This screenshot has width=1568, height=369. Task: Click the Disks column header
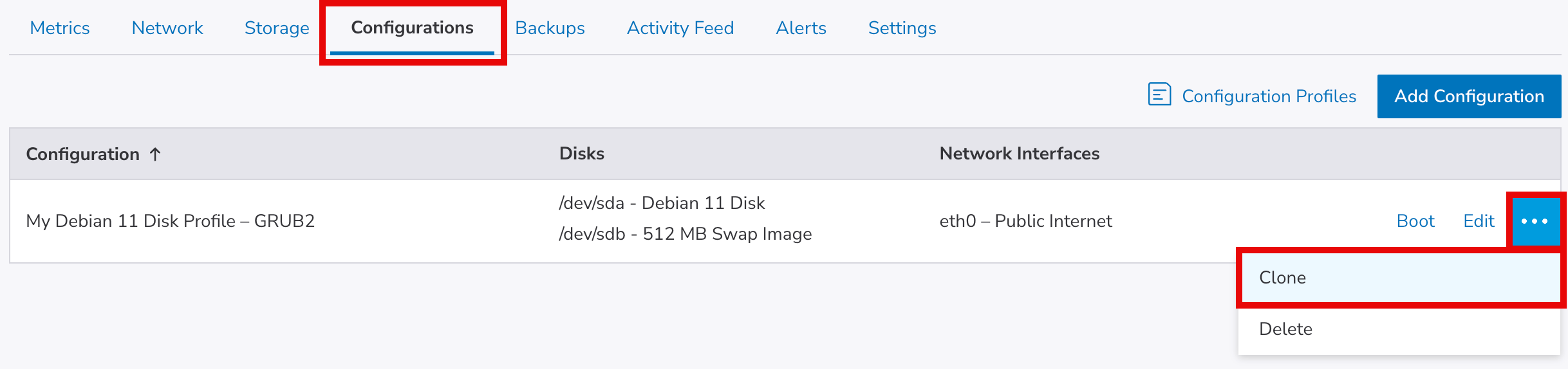pos(581,154)
